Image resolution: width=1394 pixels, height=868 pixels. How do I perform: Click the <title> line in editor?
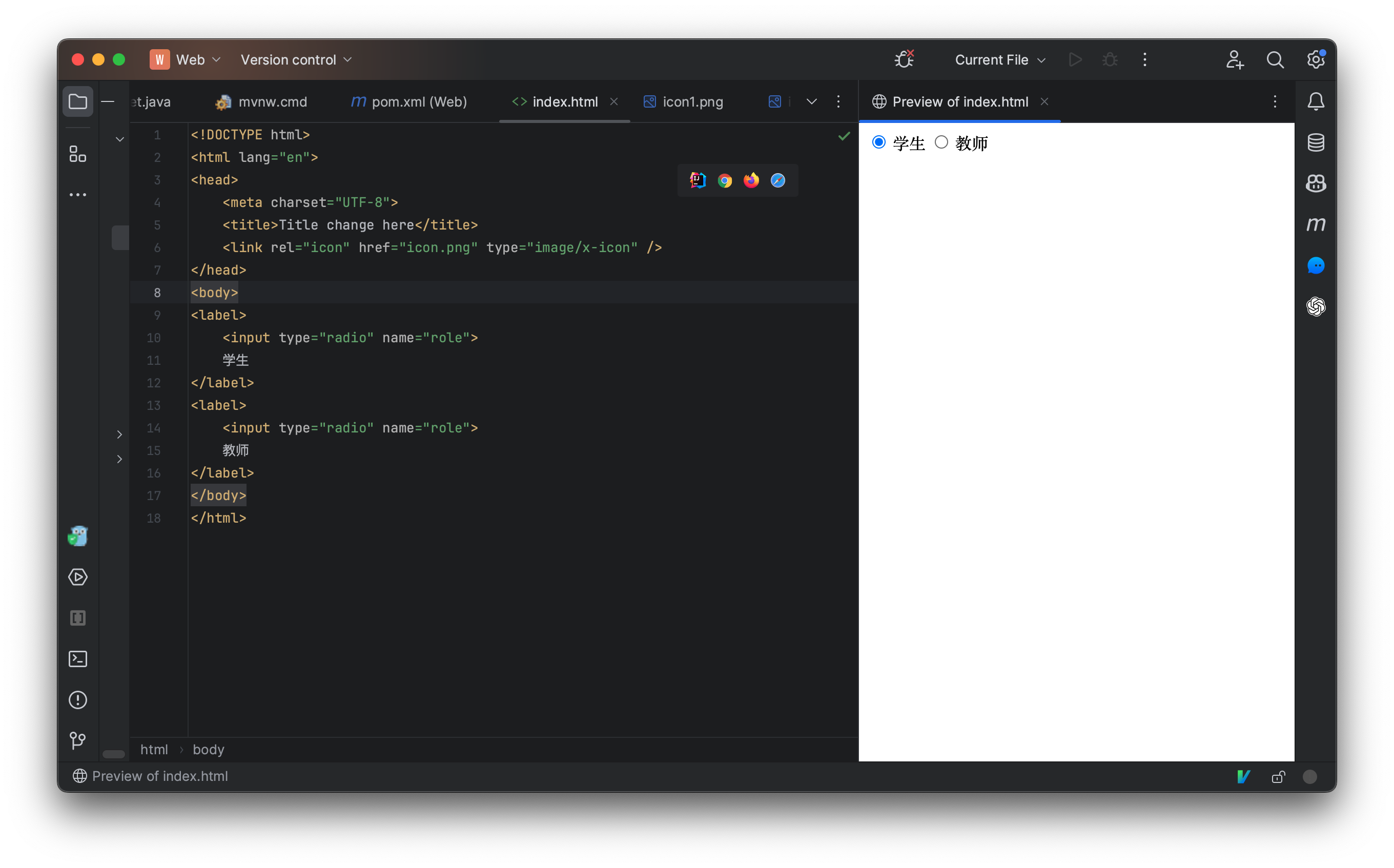350,225
